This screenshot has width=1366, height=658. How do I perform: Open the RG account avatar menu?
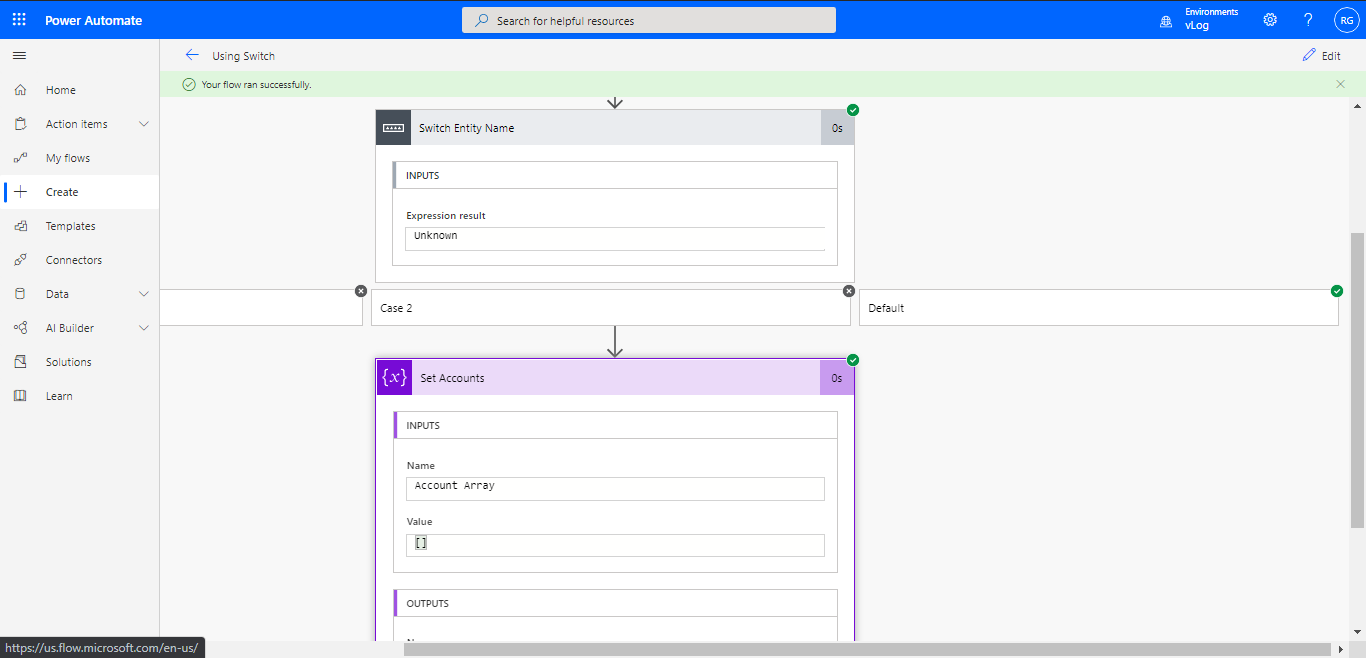click(1345, 19)
